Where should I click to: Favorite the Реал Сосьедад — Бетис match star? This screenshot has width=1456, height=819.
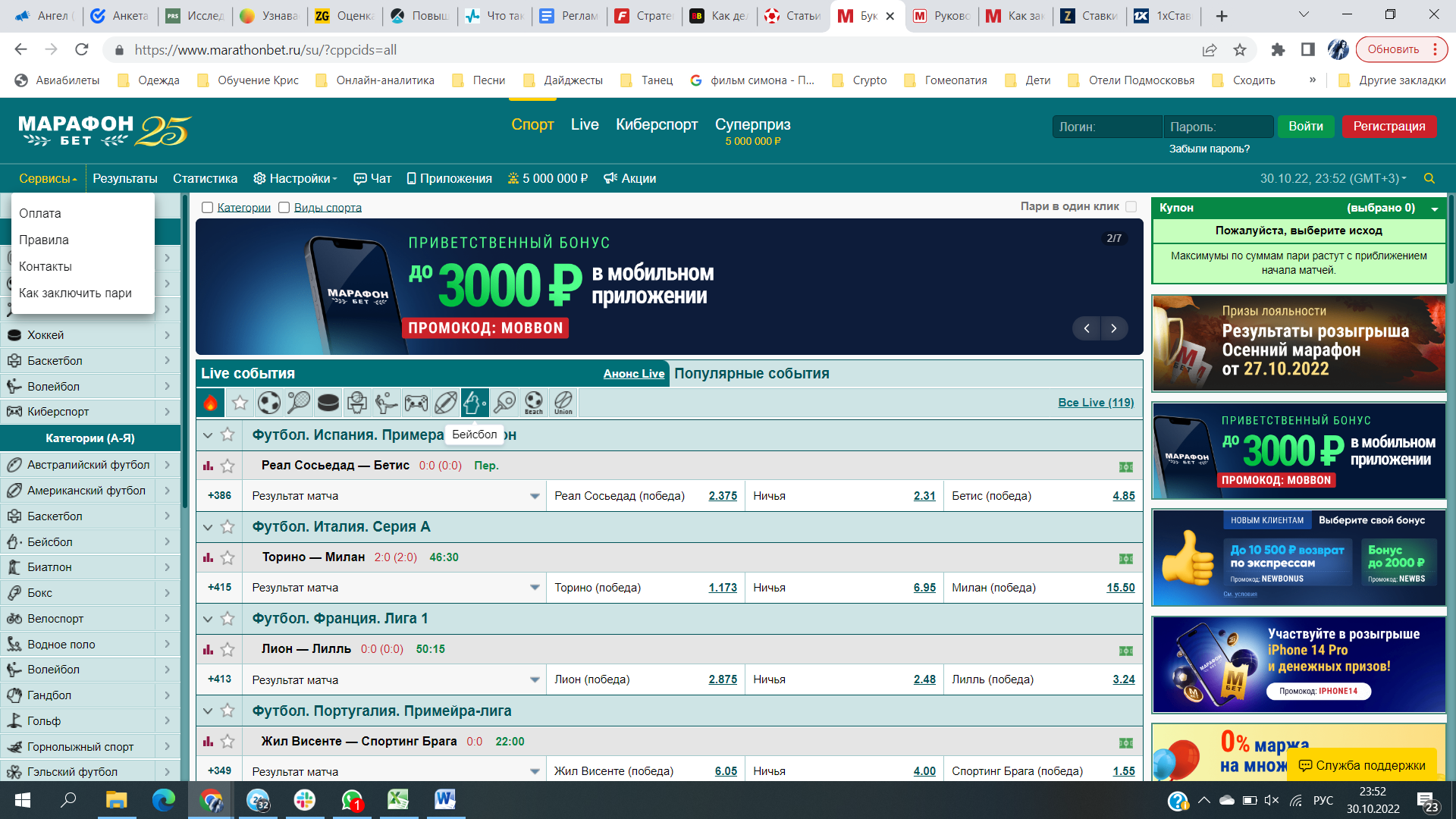coord(227,466)
